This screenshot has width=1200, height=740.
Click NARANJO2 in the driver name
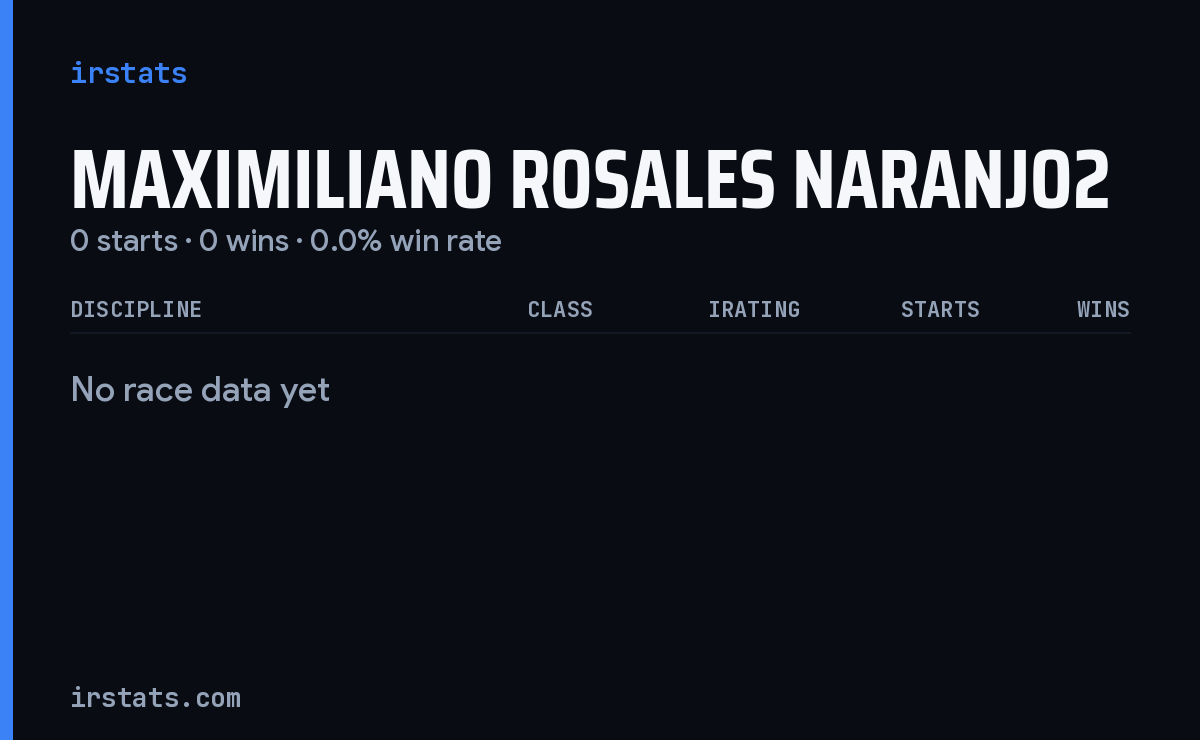click(x=952, y=181)
